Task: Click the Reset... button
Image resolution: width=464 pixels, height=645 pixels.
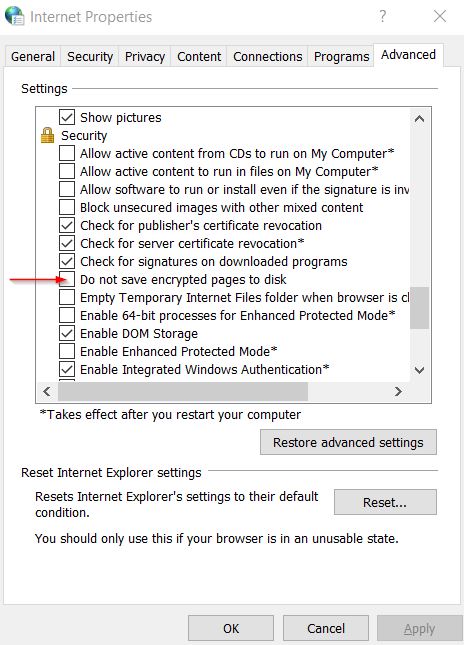Action: point(385,502)
